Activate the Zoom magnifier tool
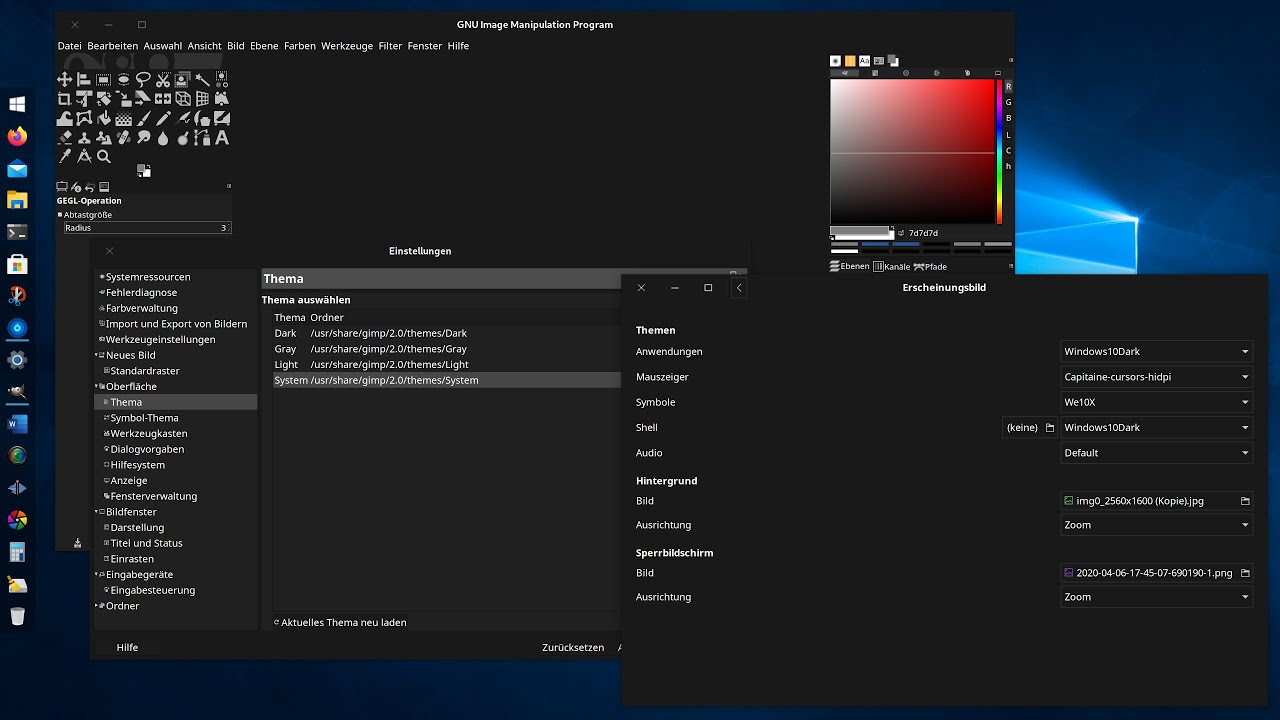The height and width of the screenshot is (720, 1280). point(104,157)
